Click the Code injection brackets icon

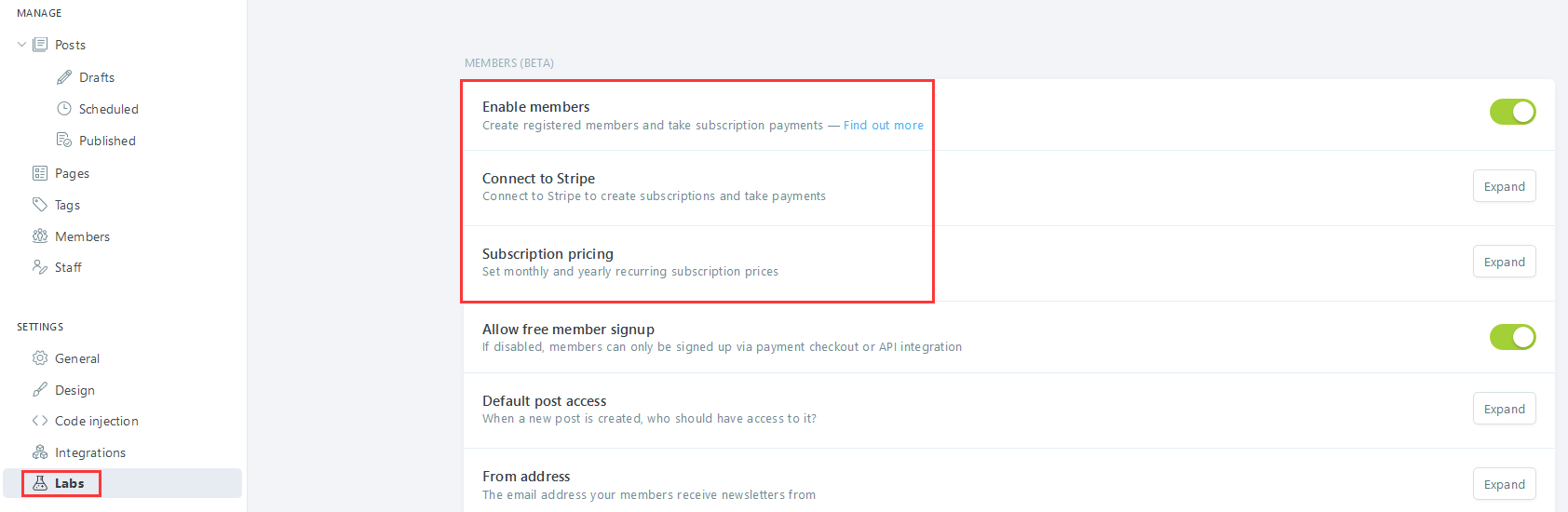(40, 421)
